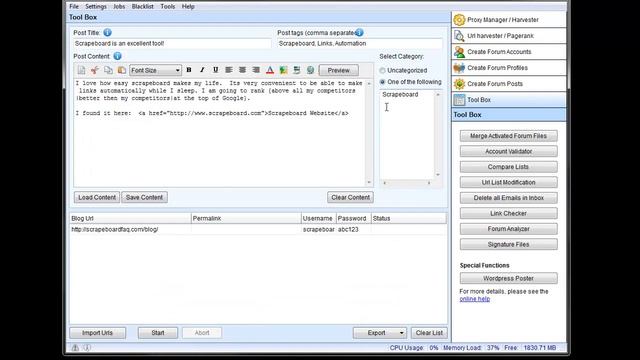Image resolution: width=640 pixels, height=360 pixels.
Task: Toggle italic formatting
Action: [x=202, y=70]
